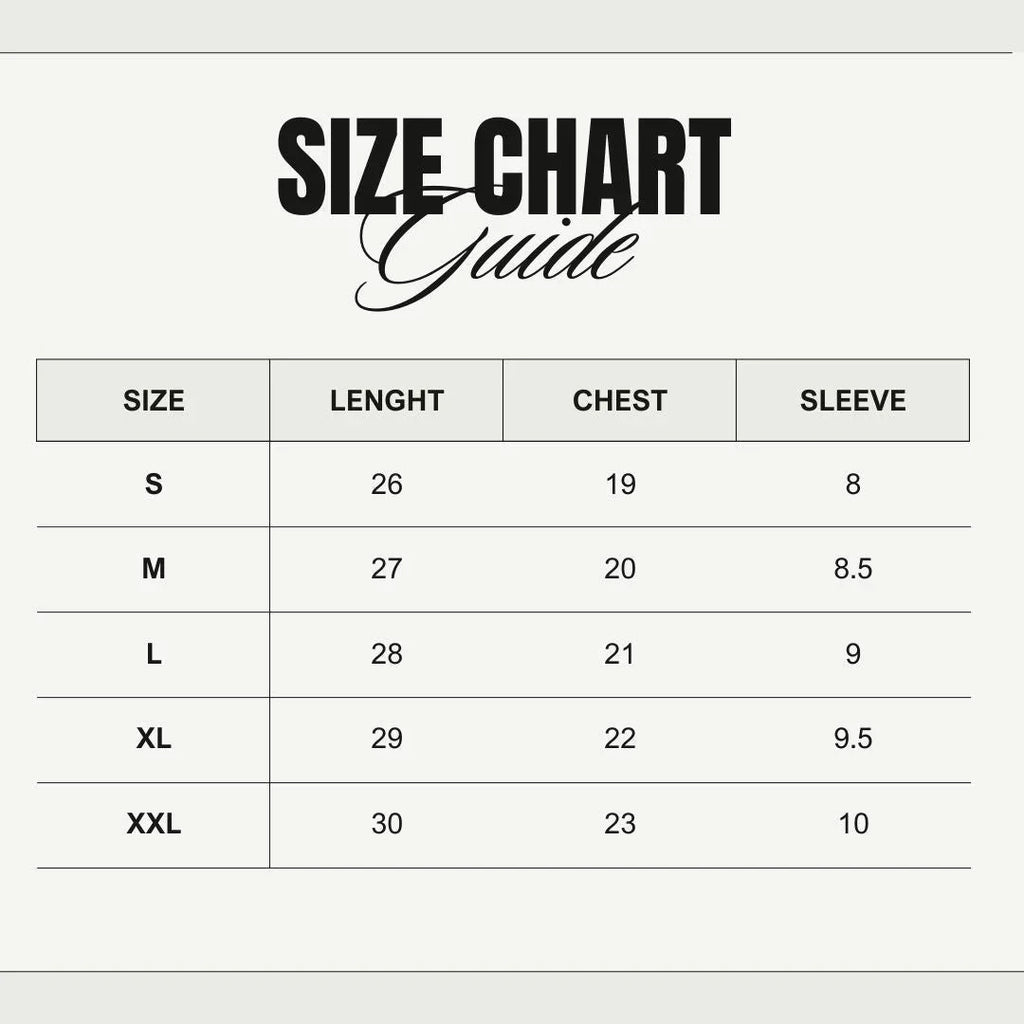Select chest value 21 for size L
Screen dimensions: 1024x1024
(620, 655)
